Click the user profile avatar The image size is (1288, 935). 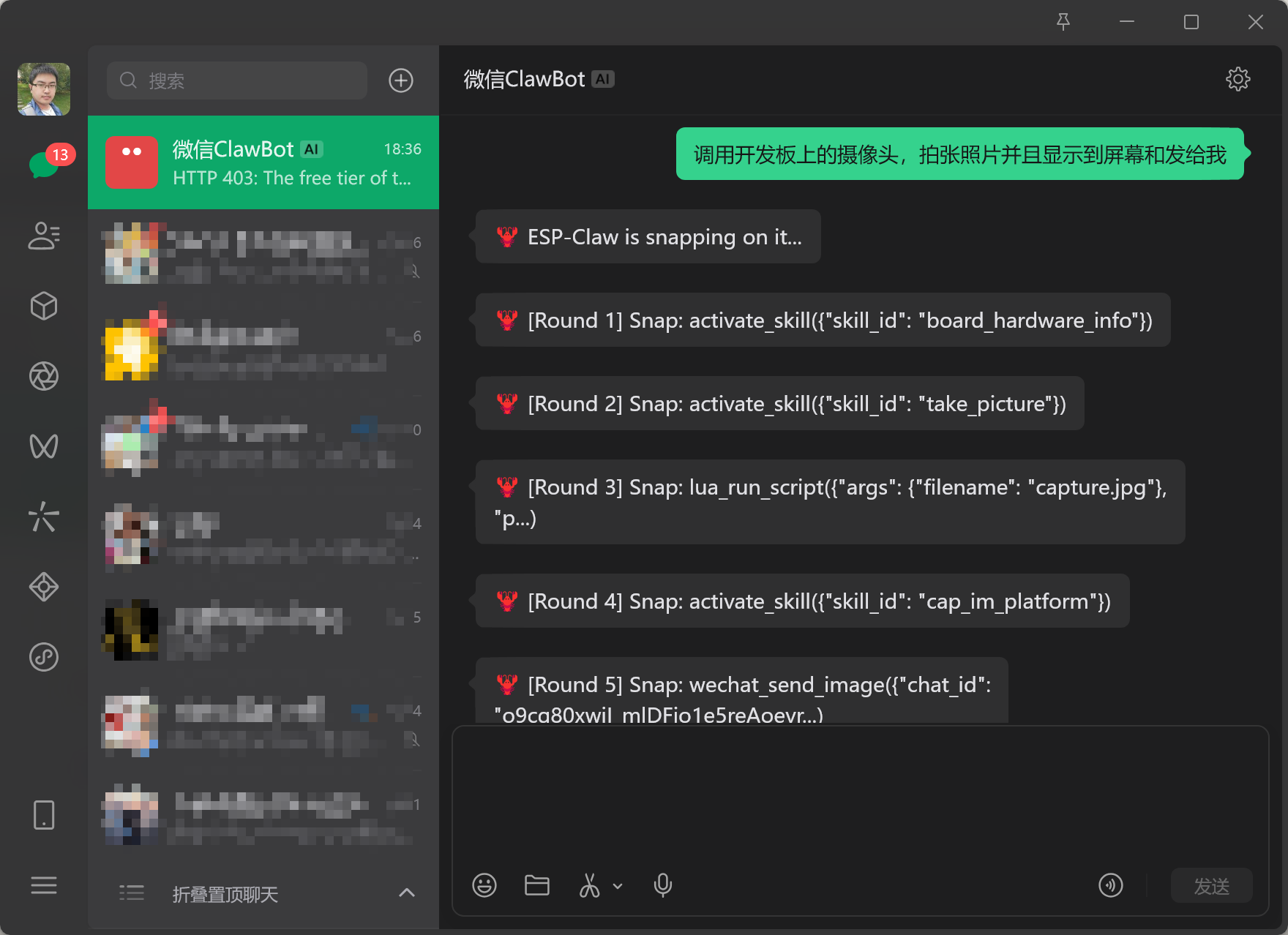(44, 89)
